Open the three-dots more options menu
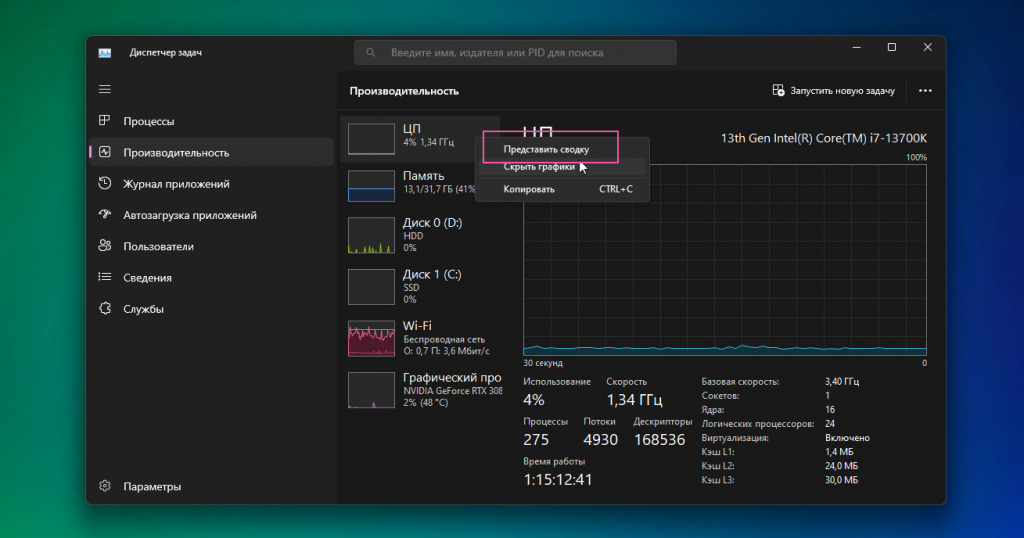Viewport: 1024px width, 538px height. [925, 91]
